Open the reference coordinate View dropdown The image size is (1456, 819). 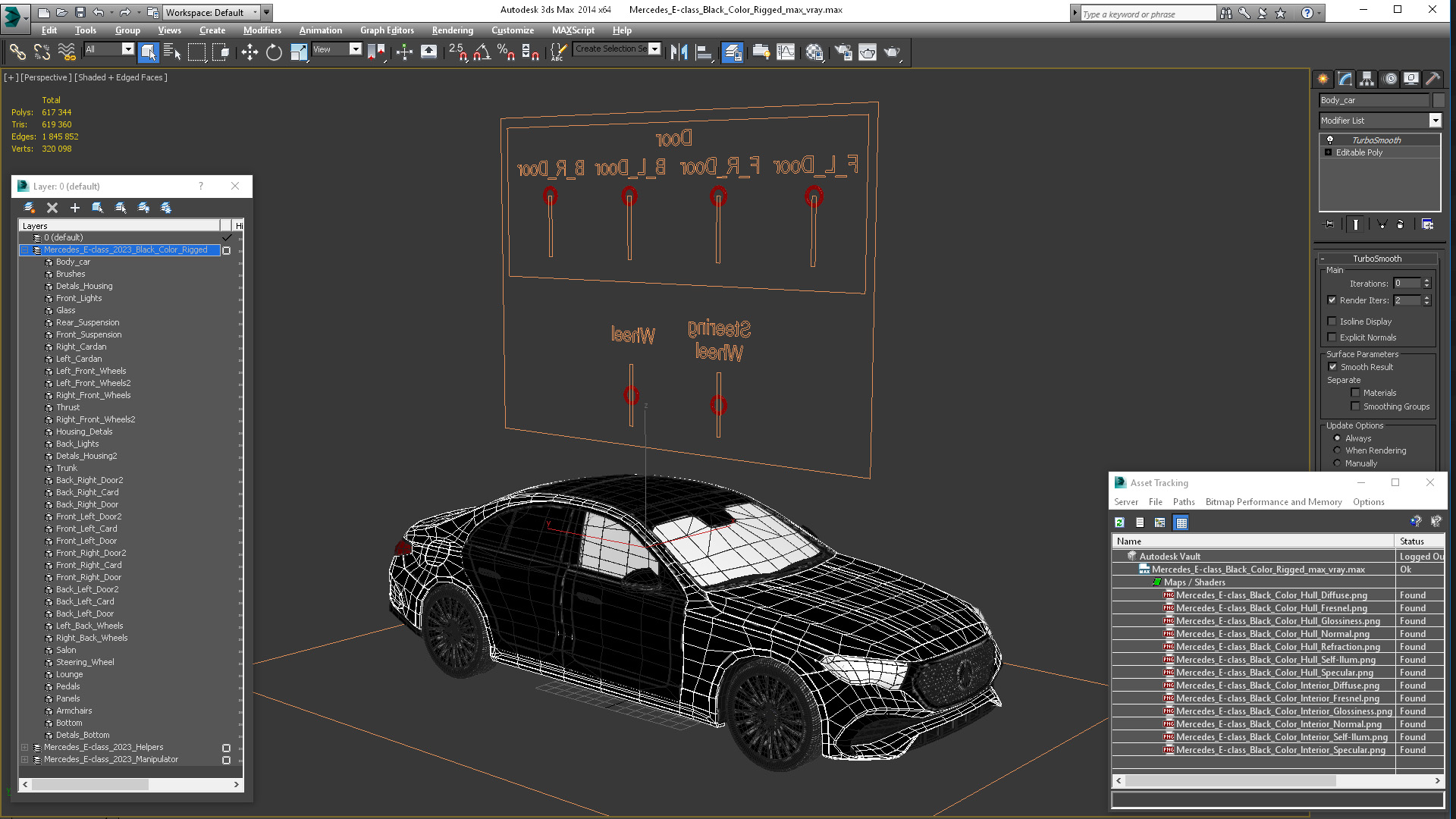point(355,49)
